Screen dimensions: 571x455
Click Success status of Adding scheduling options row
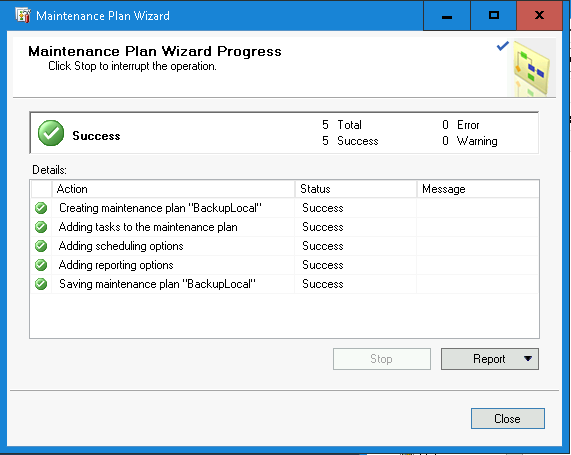(x=323, y=246)
